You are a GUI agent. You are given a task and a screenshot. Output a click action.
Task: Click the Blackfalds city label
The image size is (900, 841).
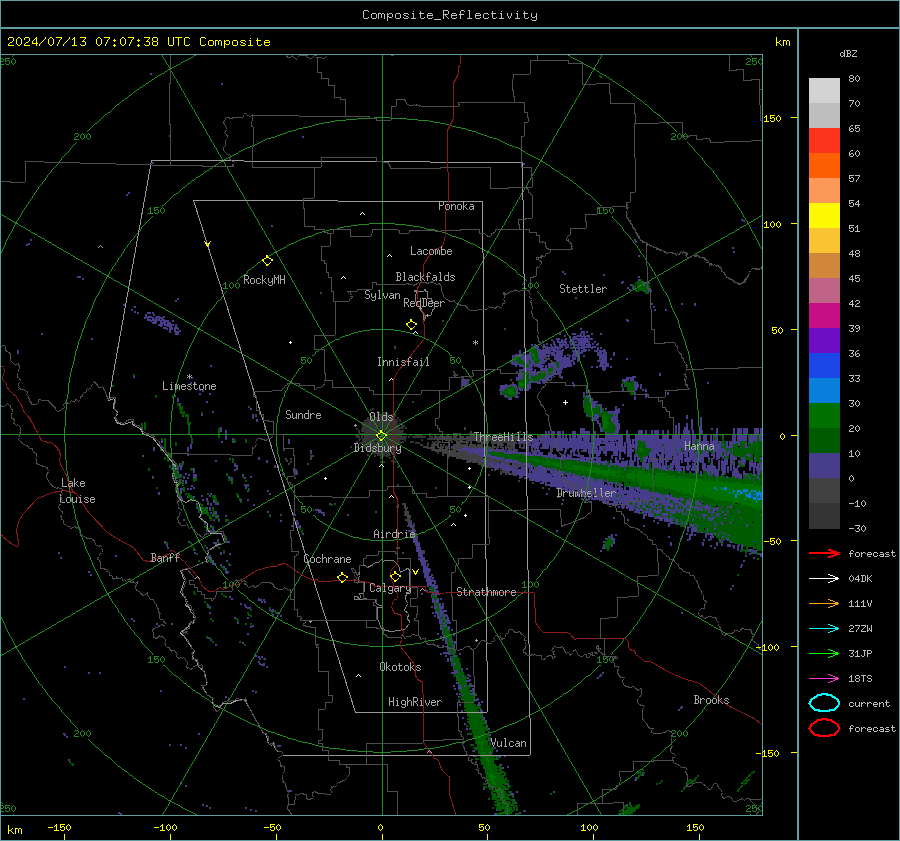[x=425, y=277]
